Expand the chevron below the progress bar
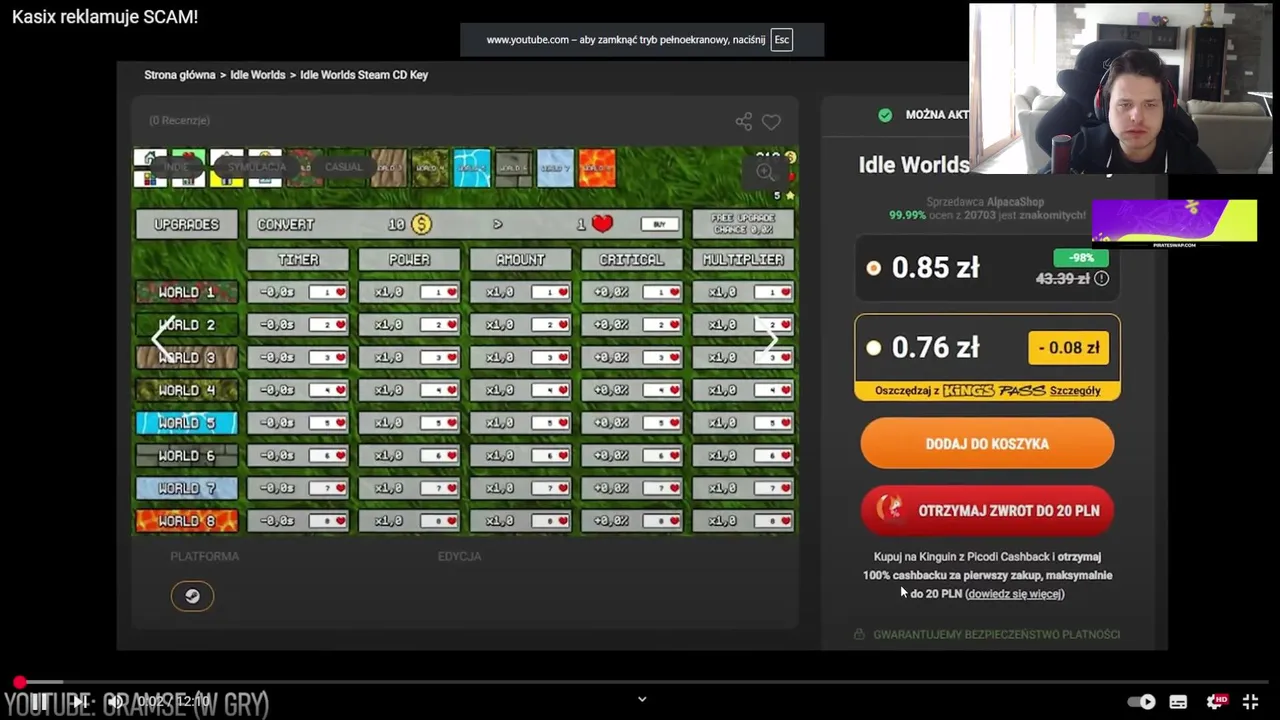 [642, 700]
